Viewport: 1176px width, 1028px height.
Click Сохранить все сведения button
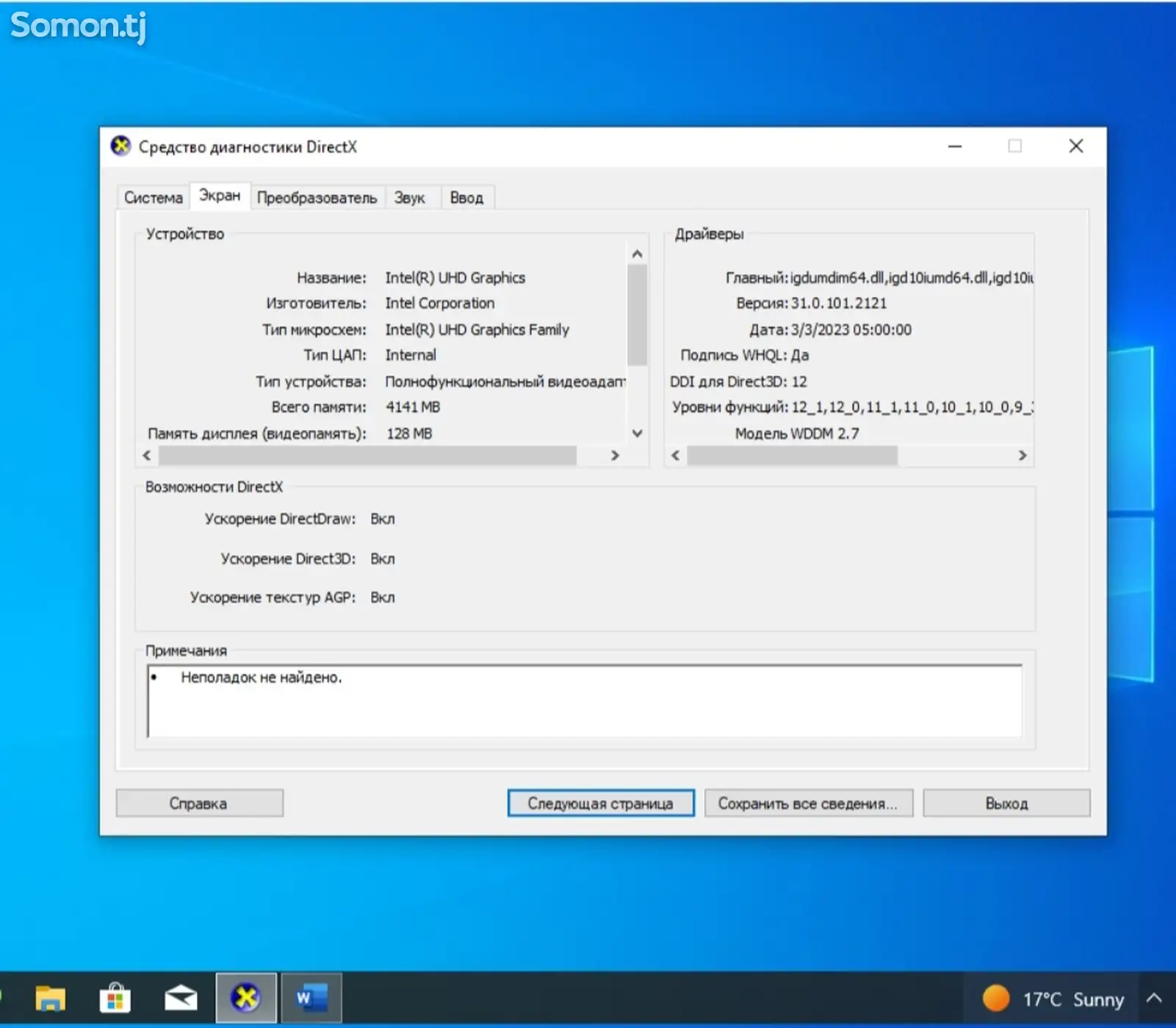(x=808, y=803)
